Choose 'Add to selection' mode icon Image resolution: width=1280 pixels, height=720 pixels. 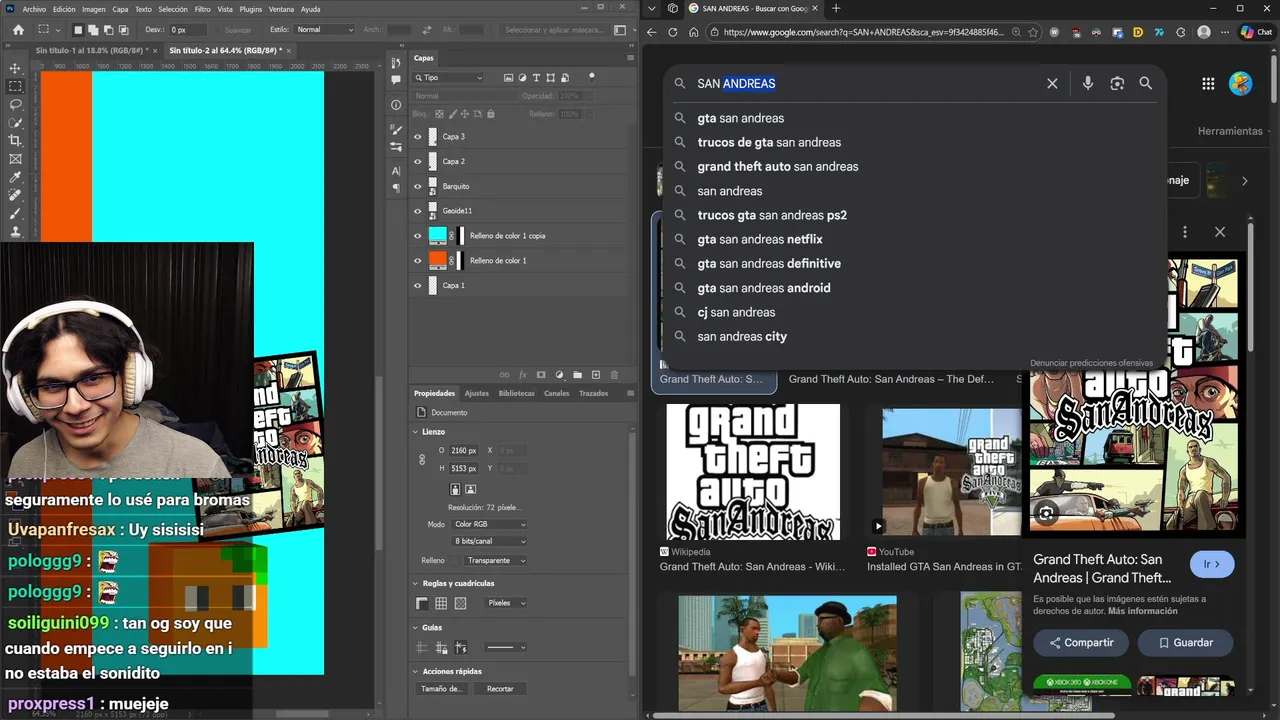pos(92,30)
